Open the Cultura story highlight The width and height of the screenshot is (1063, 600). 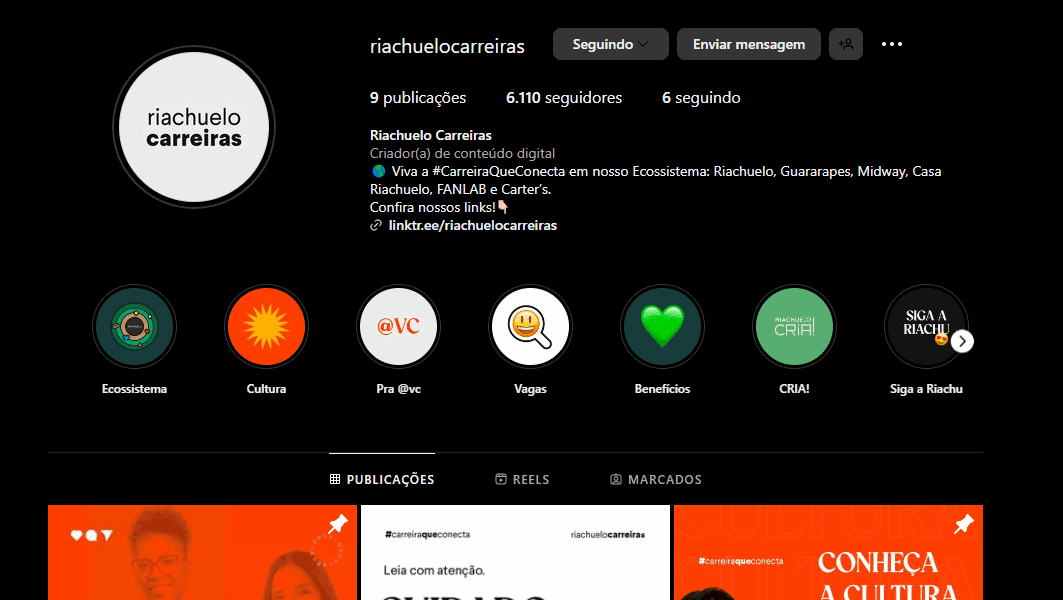(x=266, y=326)
